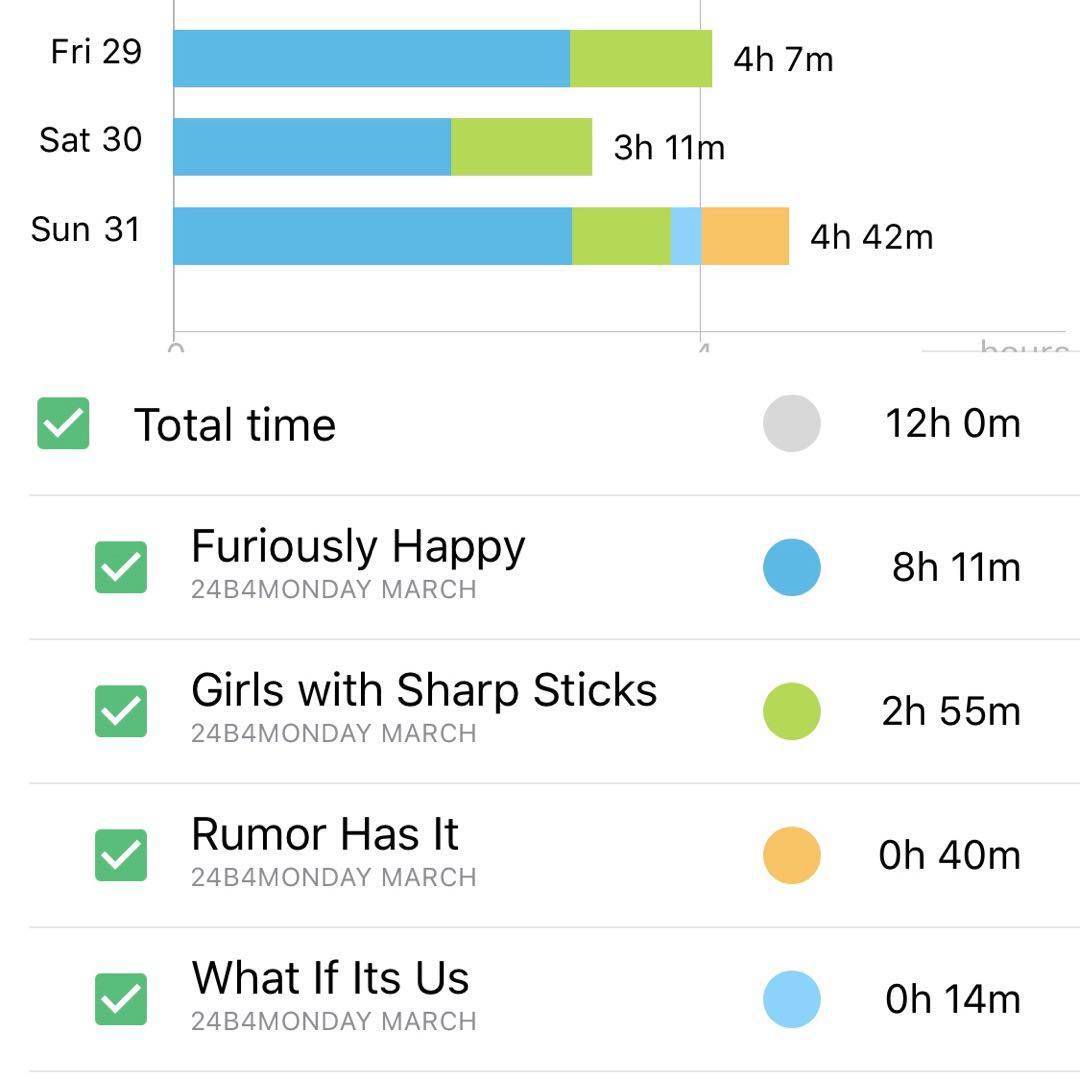
Task: Select the Sun 31 day label
Action: (86, 229)
